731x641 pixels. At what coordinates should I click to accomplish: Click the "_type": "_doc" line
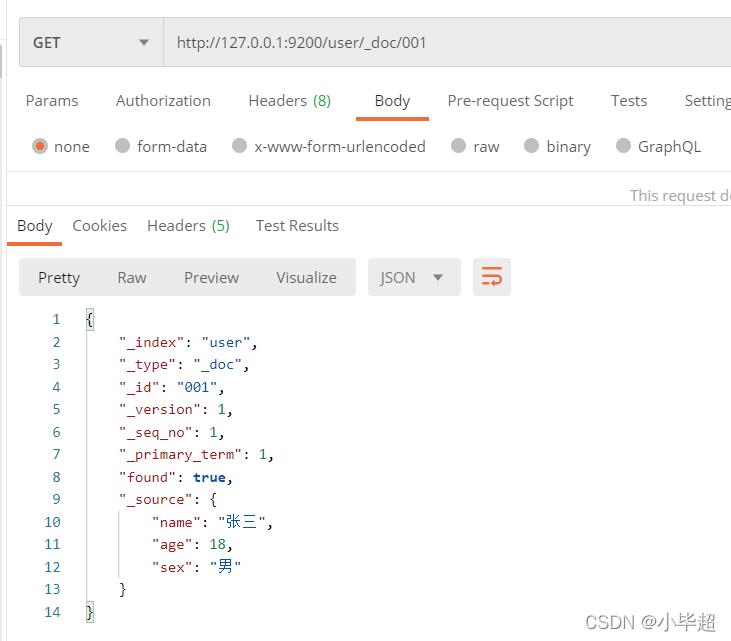click(x=184, y=365)
